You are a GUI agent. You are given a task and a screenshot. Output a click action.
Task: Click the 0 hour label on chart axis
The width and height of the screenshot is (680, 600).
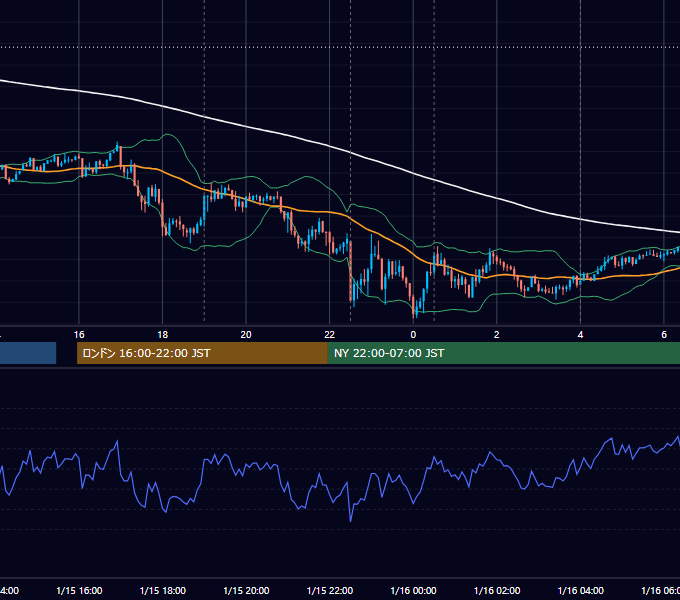413,334
